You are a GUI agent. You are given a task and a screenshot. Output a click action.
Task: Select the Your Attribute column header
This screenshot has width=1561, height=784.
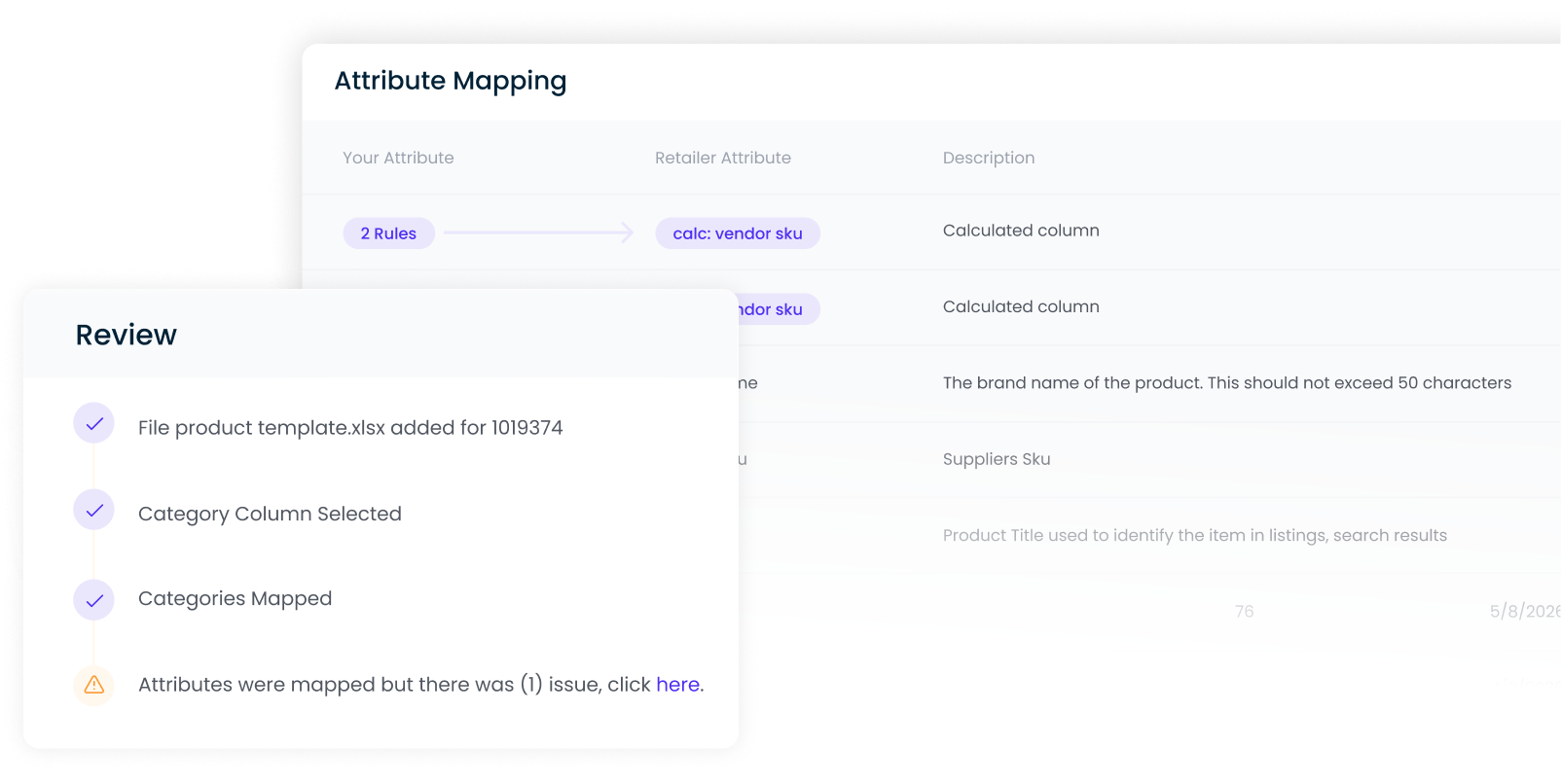[x=398, y=158]
